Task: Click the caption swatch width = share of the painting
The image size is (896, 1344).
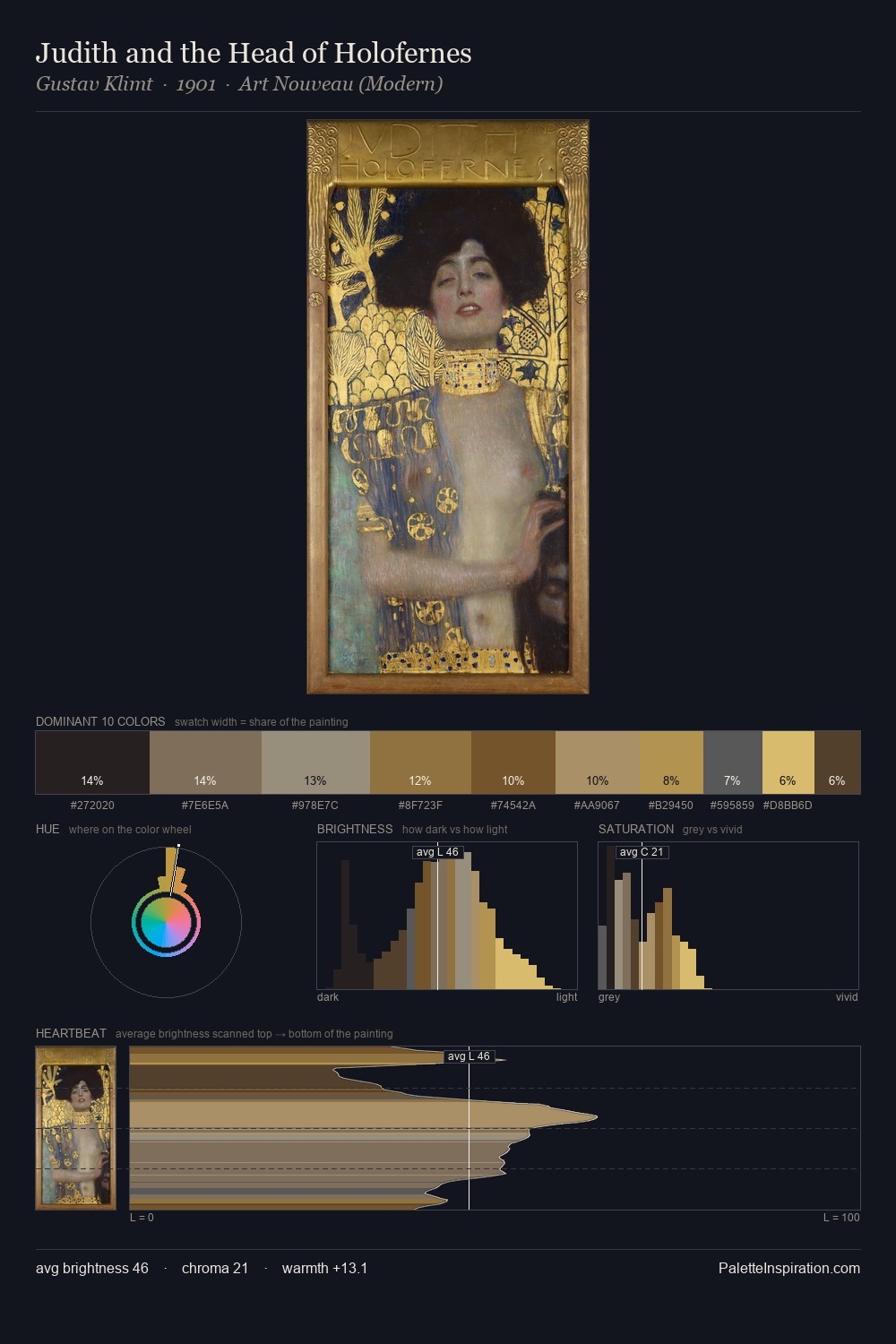Action: click(262, 722)
